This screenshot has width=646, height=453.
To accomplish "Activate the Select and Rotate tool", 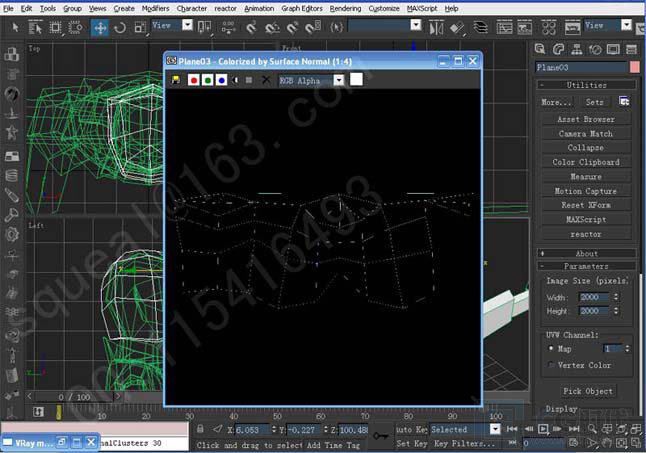I will point(120,28).
